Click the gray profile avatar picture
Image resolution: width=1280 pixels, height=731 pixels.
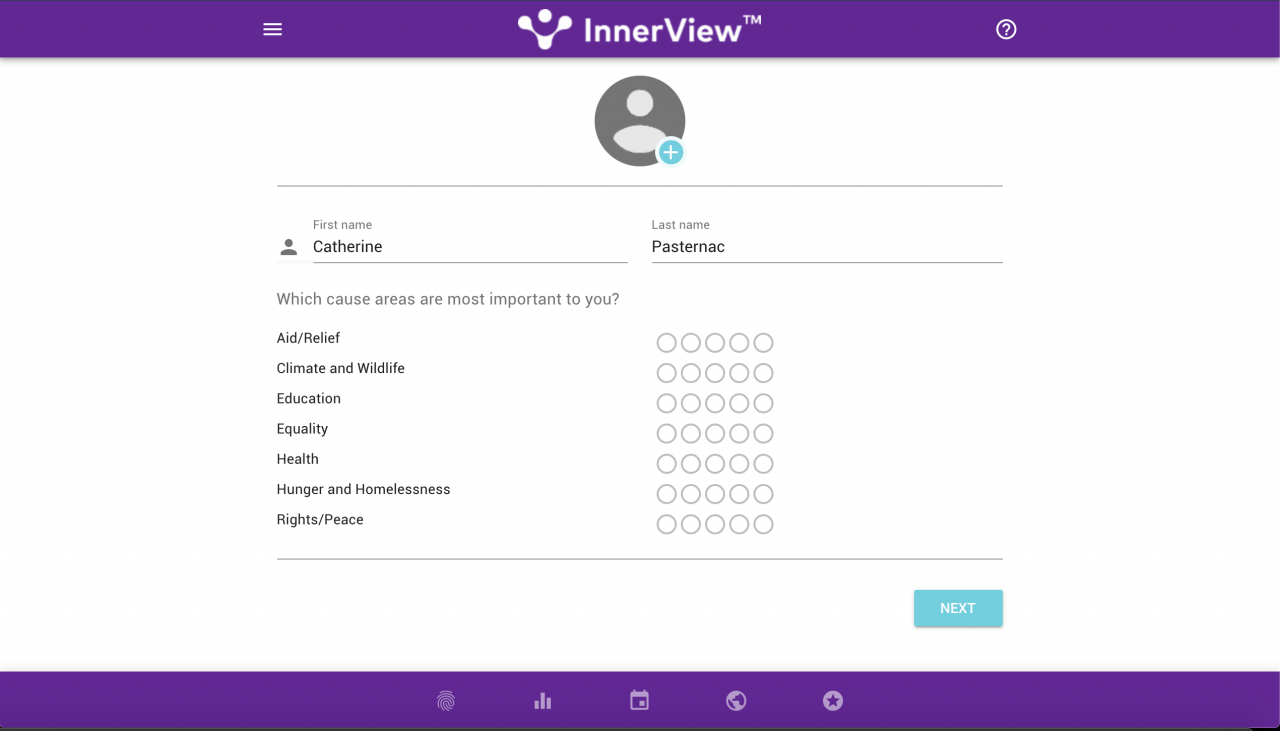pos(635,116)
